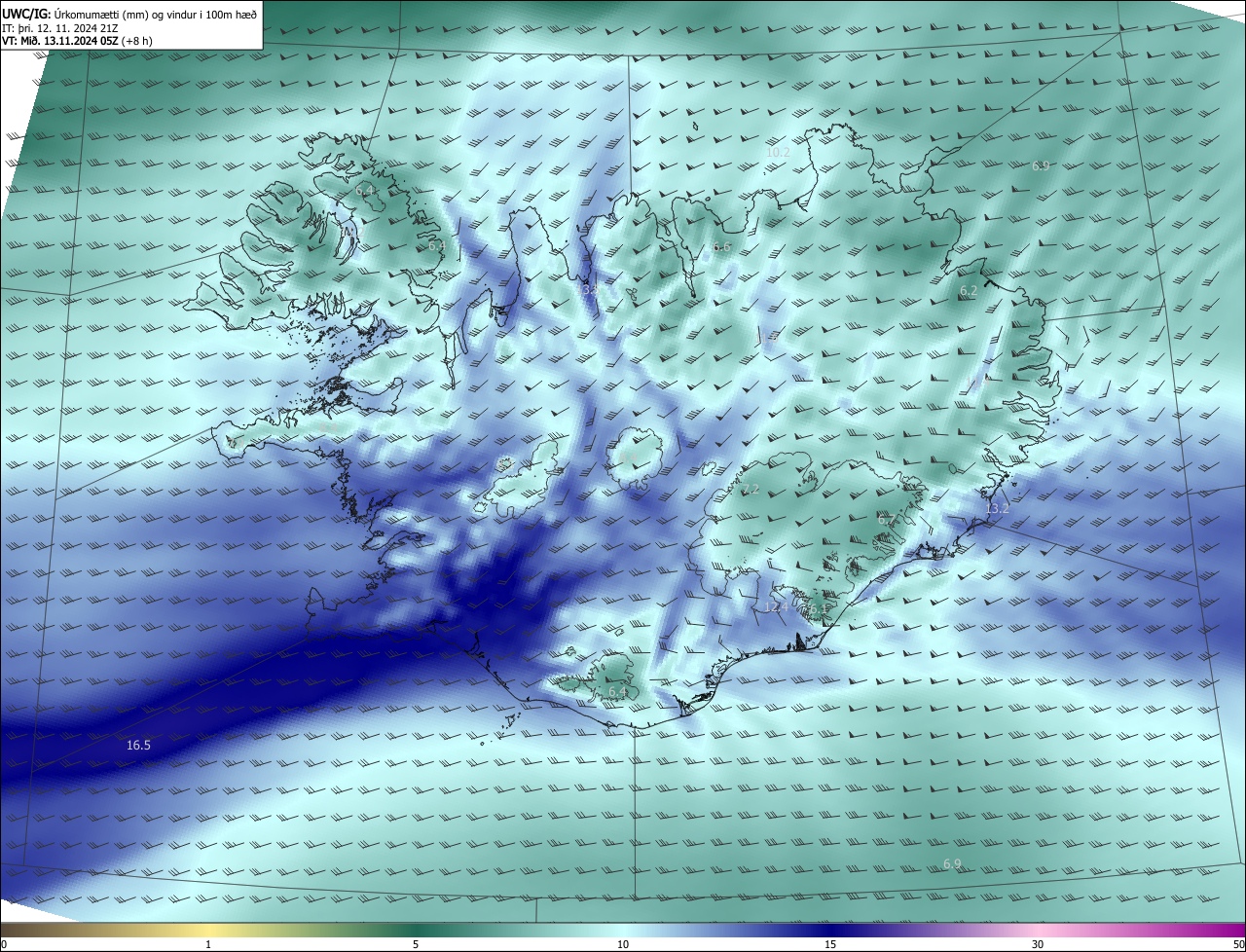The image size is (1246, 952).
Task: Click the 12.4 precipitation value label
Action: 776,606
